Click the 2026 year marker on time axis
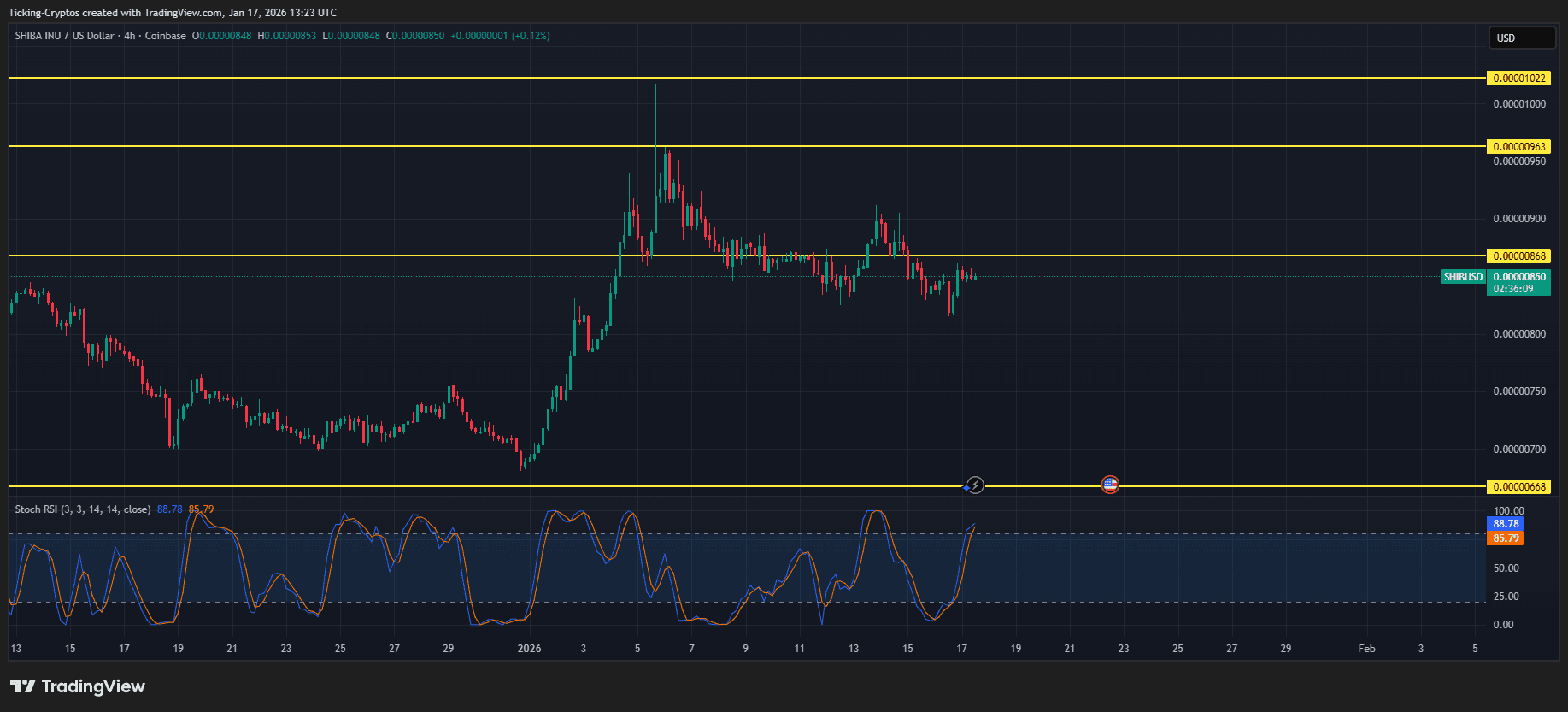The image size is (1568, 712). pos(529,649)
